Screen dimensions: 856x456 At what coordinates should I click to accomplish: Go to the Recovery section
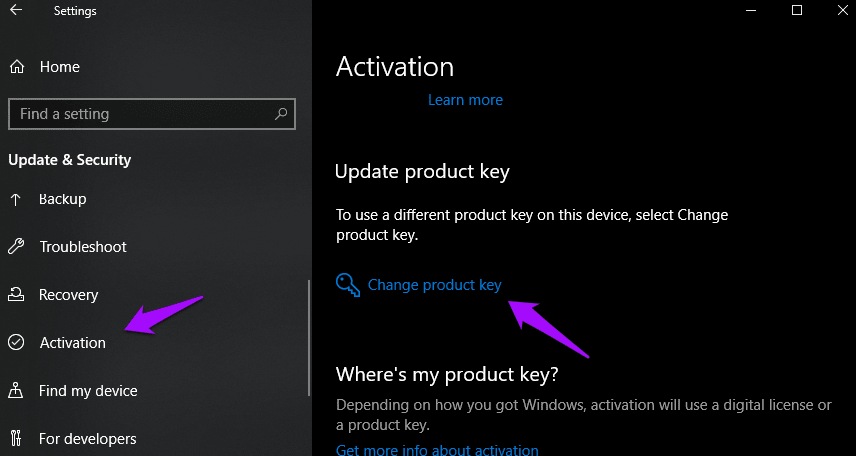[69, 295]
